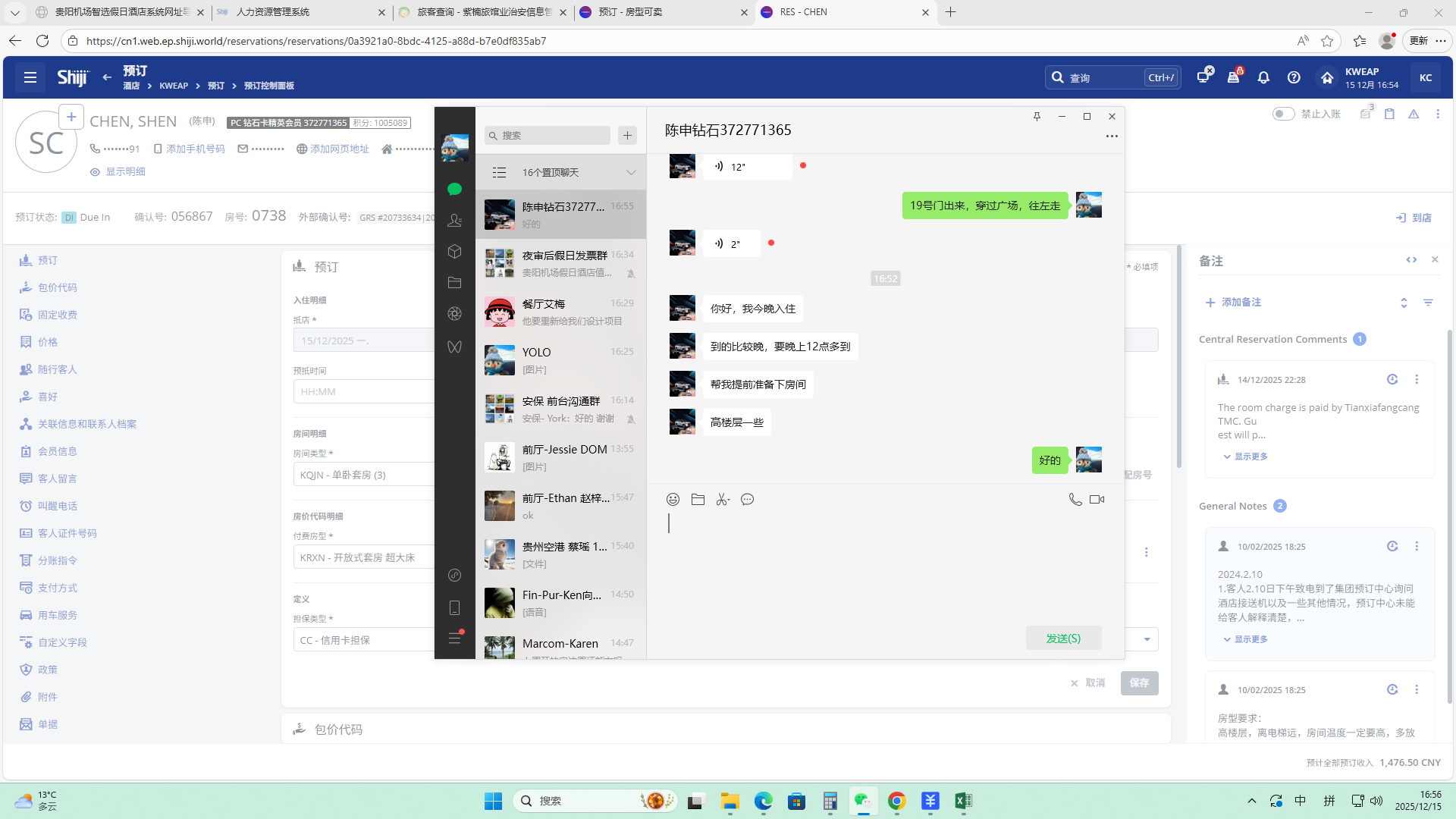
Task: Toggle the 禁止入账 switch
Action: point(1283,114)
